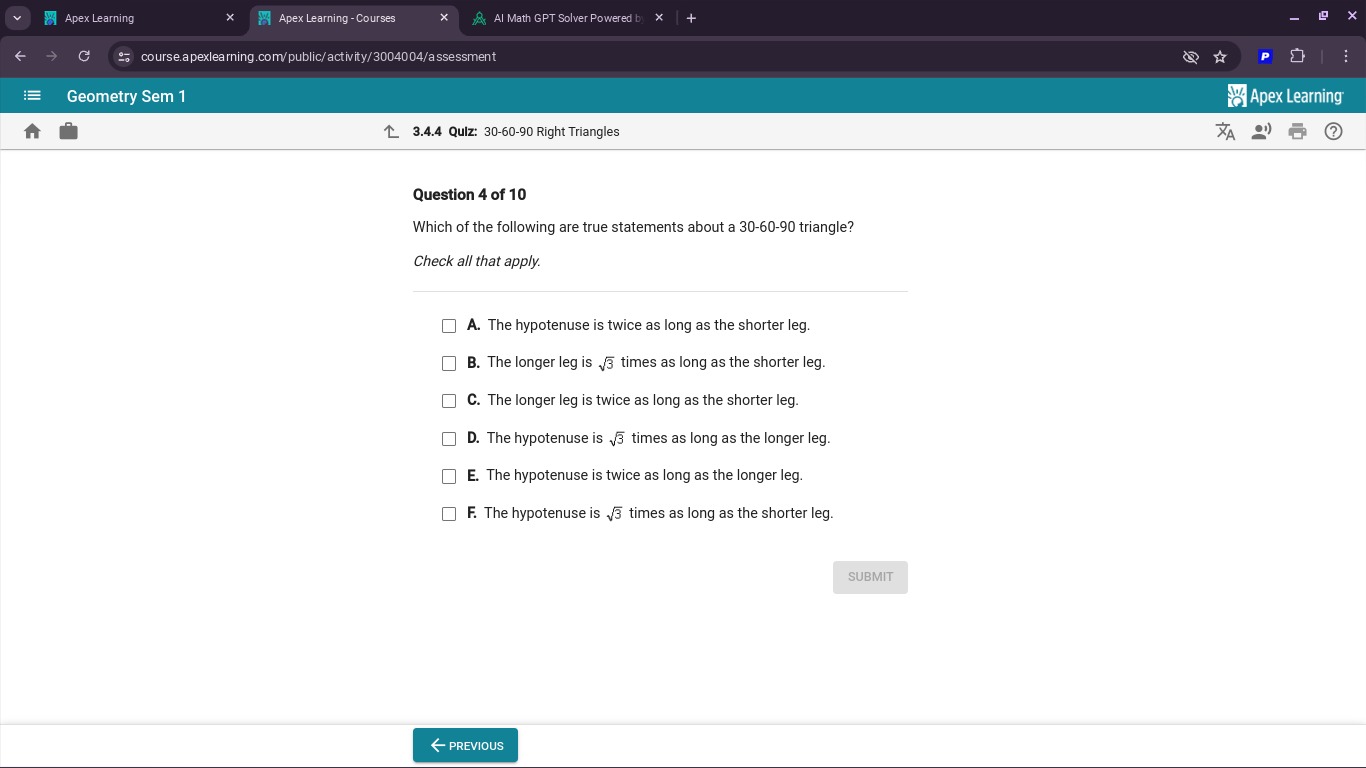
Task: Check option F hypotenuse √3 times shorter leg
Action: 449,514
